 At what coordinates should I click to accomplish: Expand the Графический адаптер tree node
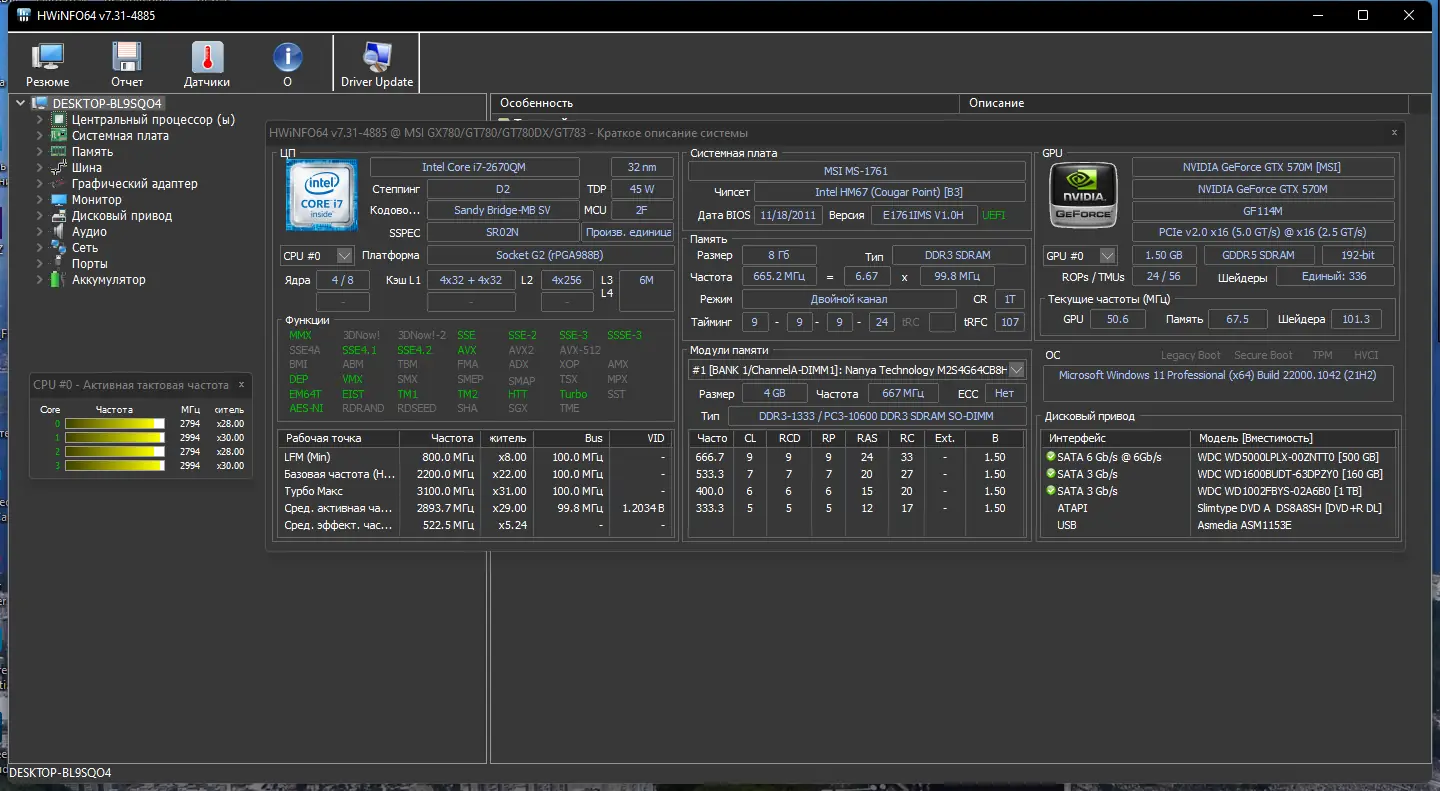click(x=40, y=183)
